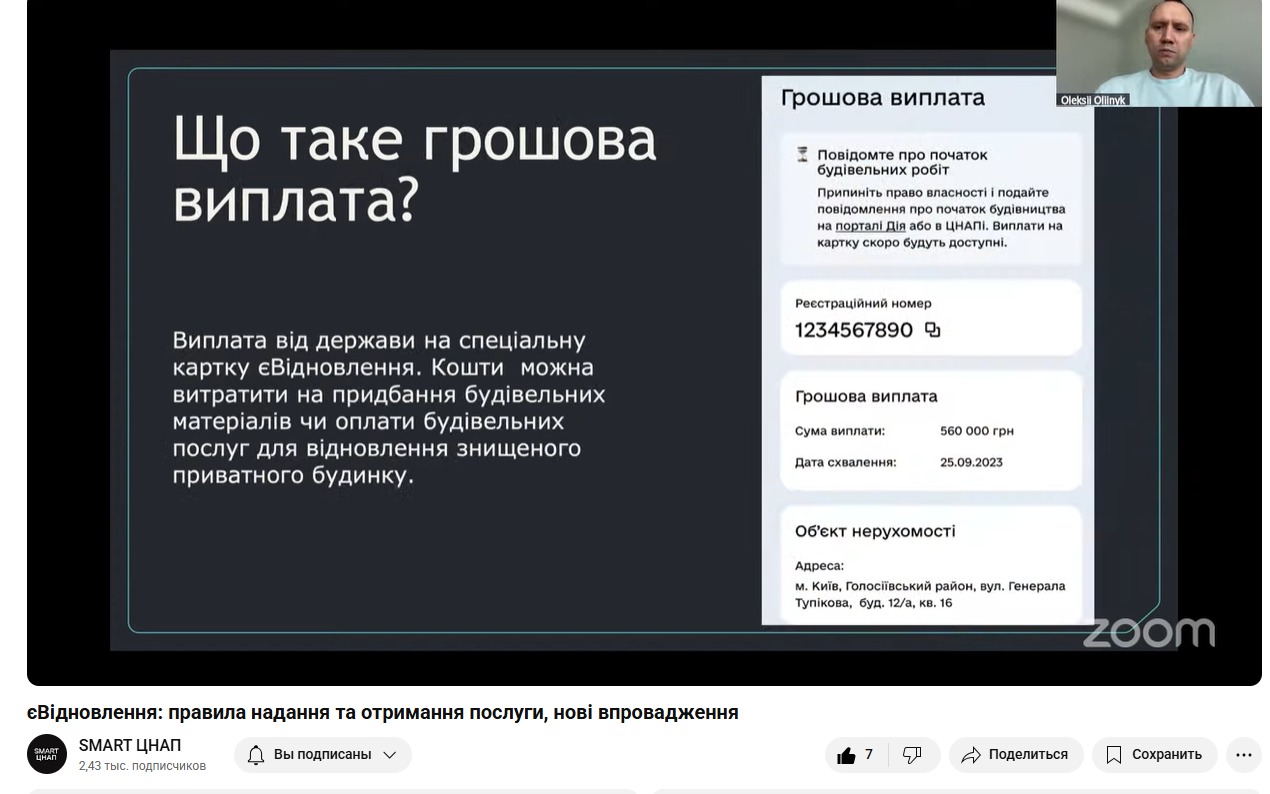
Task: Click the "Дата схвалення:" label
Action: tap(846, 462)
